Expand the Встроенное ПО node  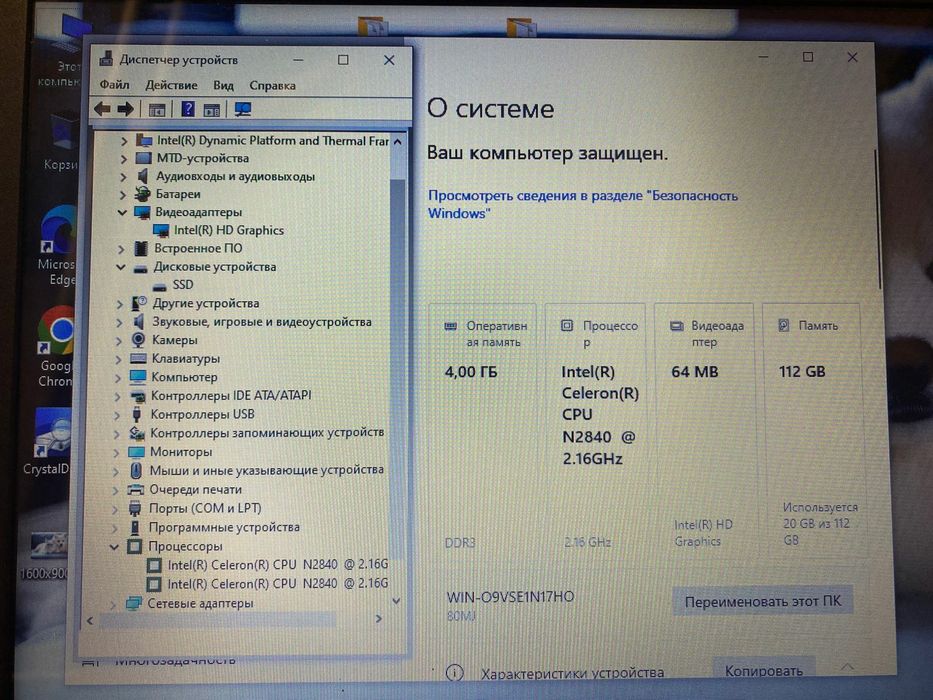[x=120, y=249]
